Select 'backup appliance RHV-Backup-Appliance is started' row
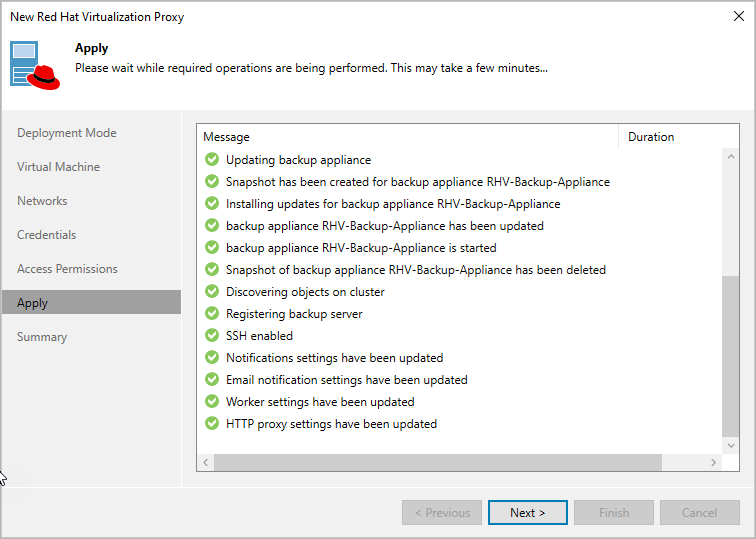Image resolution: width=756 pixels, height=539 pixels. point(361,248)
